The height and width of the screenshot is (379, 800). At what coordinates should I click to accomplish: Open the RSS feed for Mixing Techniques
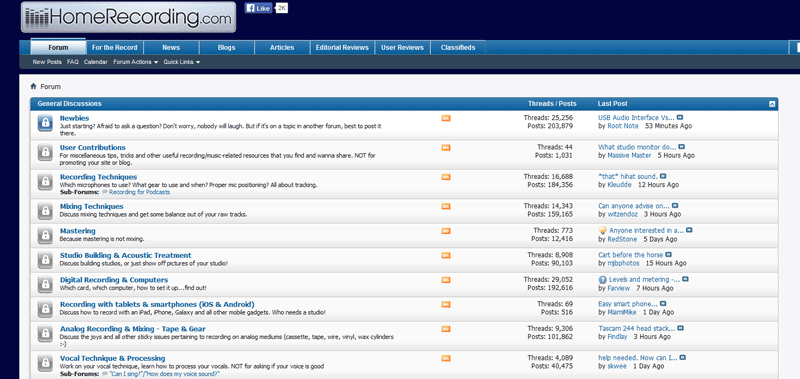(446, 207)
